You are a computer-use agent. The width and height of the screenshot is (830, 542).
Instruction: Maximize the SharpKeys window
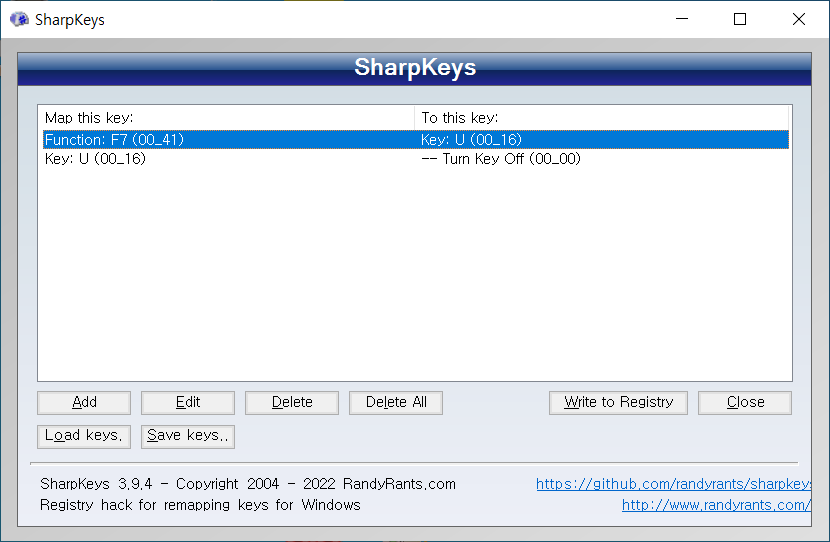(740, 19)
